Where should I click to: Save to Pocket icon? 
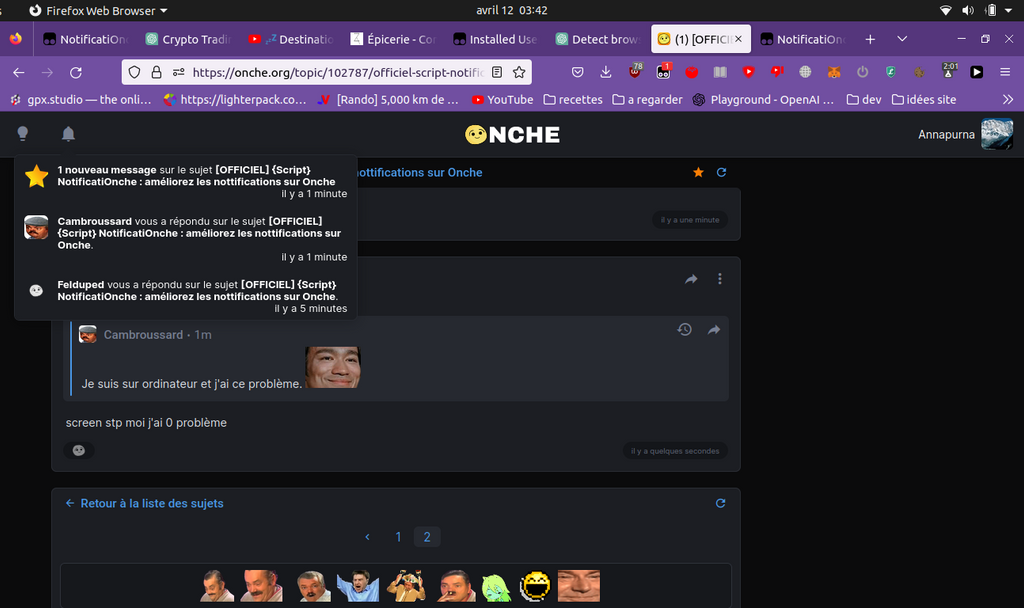point(577,72)
